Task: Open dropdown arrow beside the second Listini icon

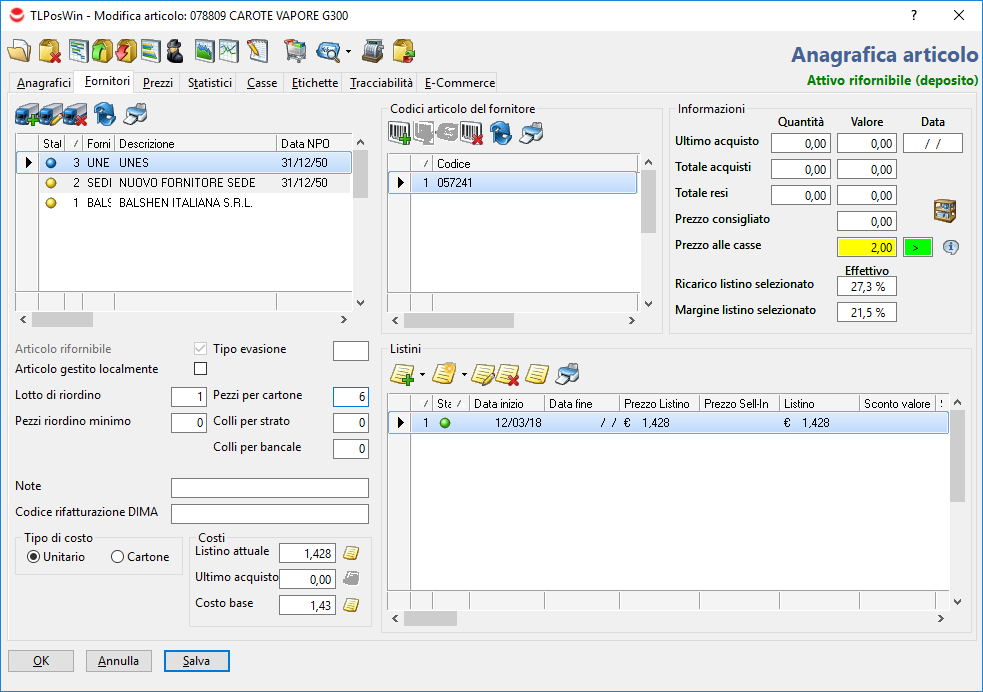Action: tap(463, 375)
